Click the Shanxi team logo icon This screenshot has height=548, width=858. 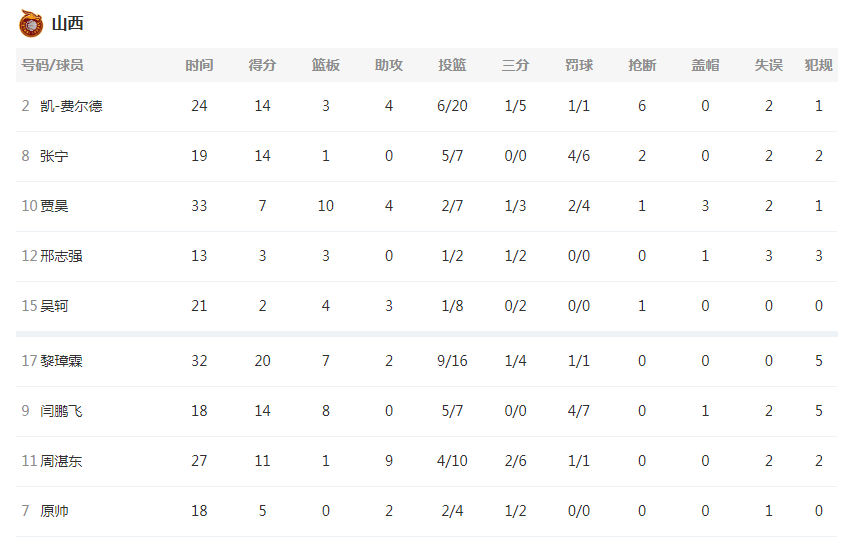tap(31, 24)
